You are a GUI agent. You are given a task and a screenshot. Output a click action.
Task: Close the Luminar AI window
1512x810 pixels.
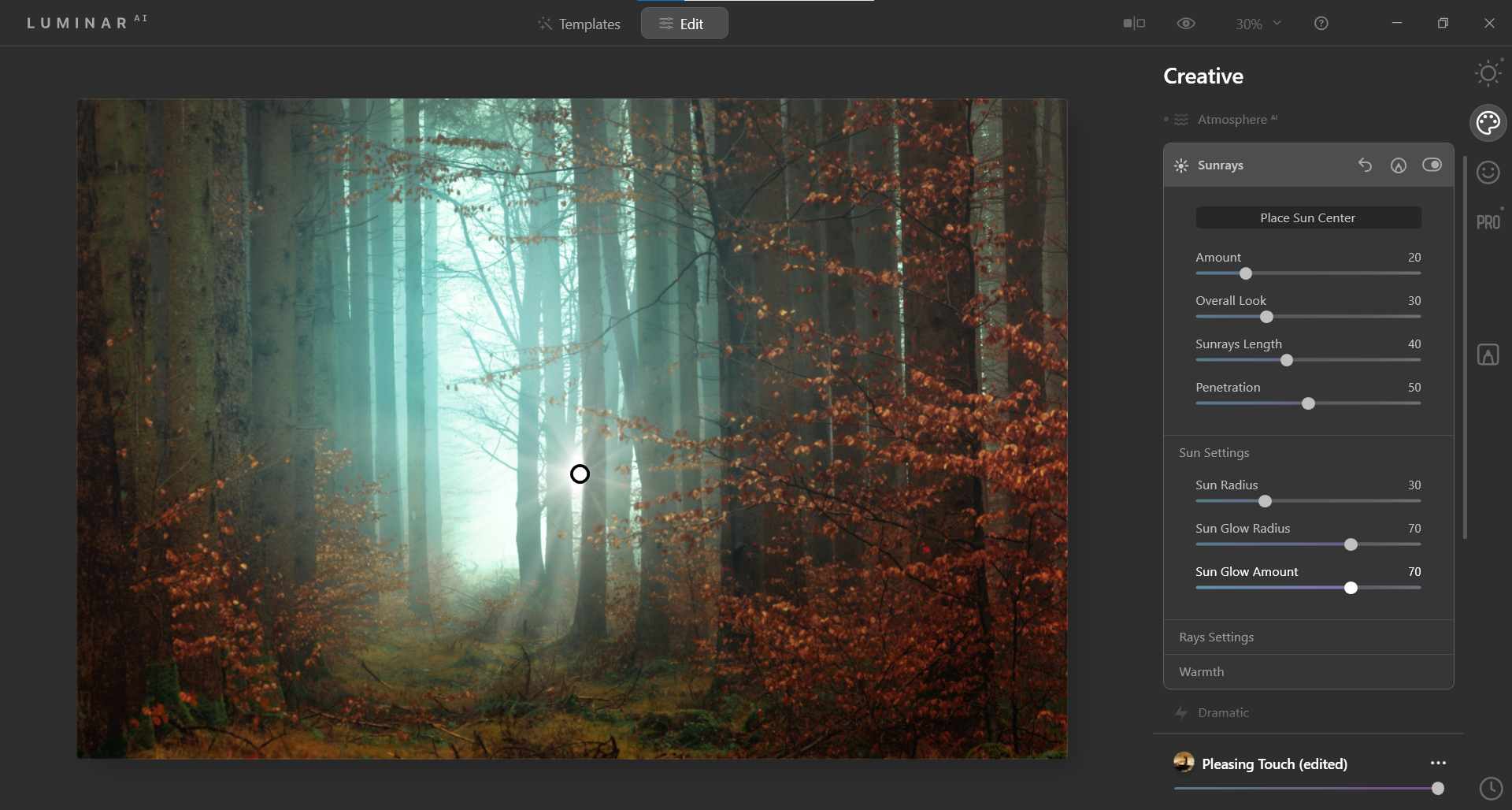1489,24
